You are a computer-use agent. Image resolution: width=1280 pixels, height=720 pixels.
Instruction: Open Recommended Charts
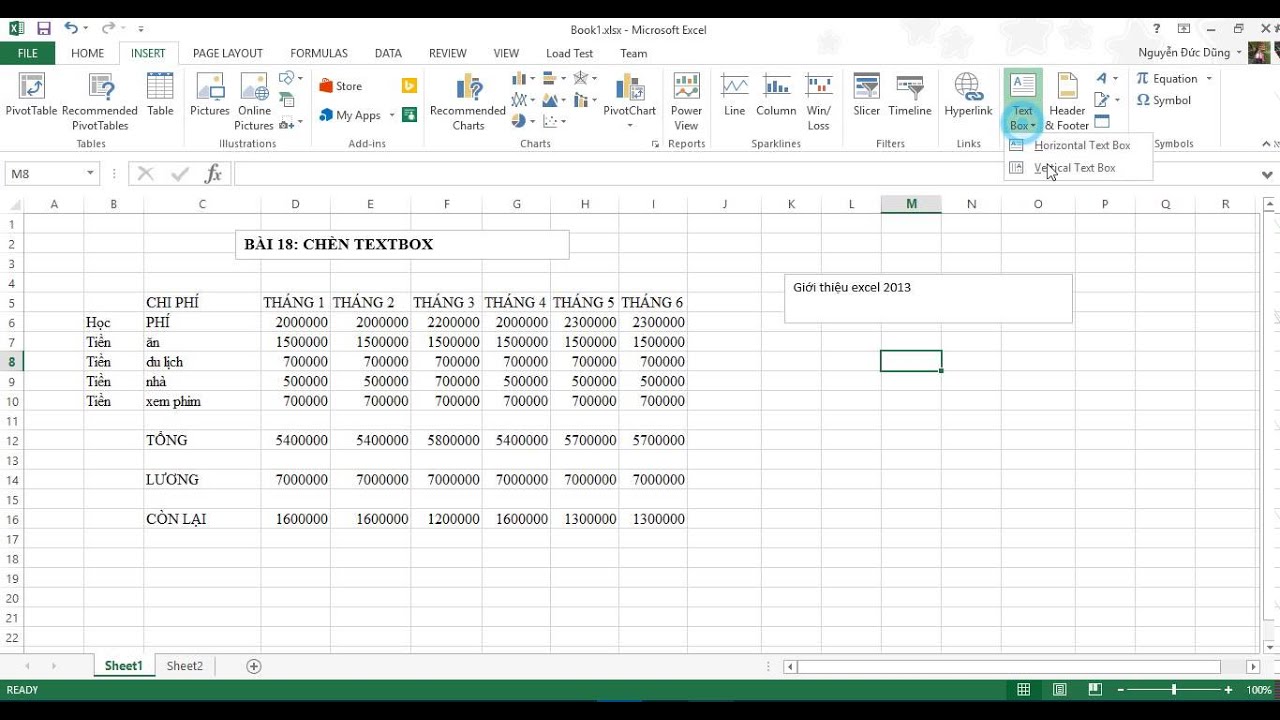[468, 101]
